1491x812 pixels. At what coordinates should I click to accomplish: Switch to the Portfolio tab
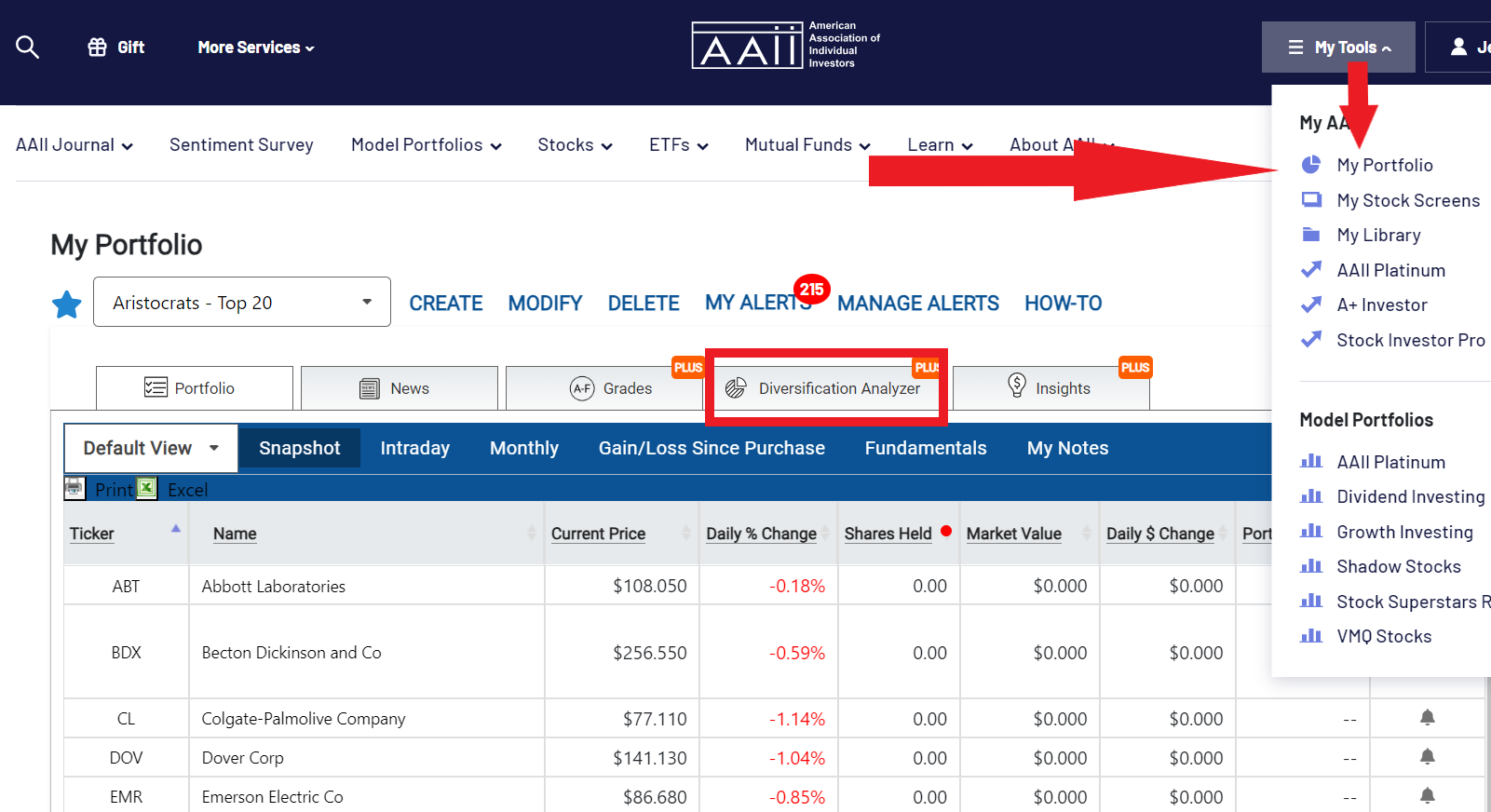[195, 388]
